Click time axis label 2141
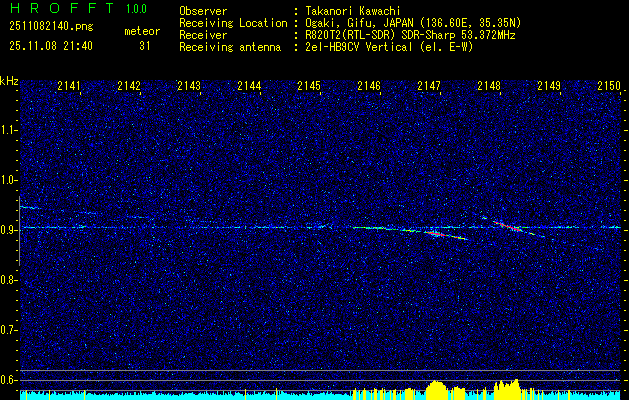 (x=69, y=85)
